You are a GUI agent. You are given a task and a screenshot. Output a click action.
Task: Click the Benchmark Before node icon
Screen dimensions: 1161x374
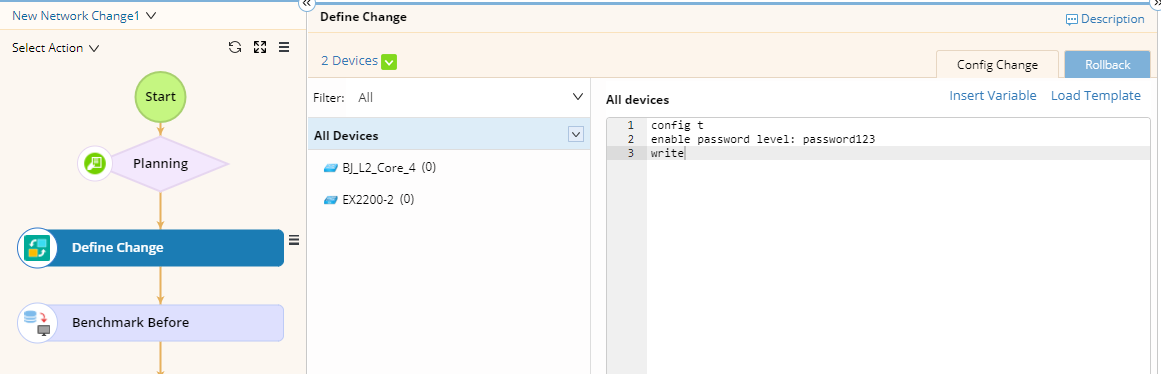point(36,323)
